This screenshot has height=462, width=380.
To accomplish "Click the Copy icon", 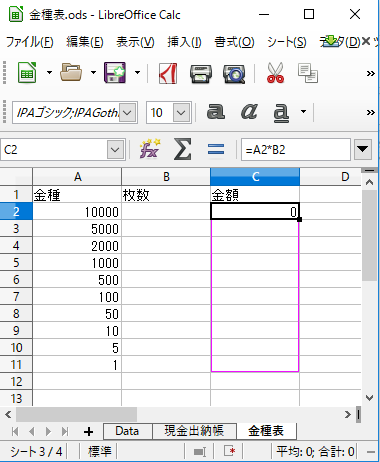I will coord(307,73).
